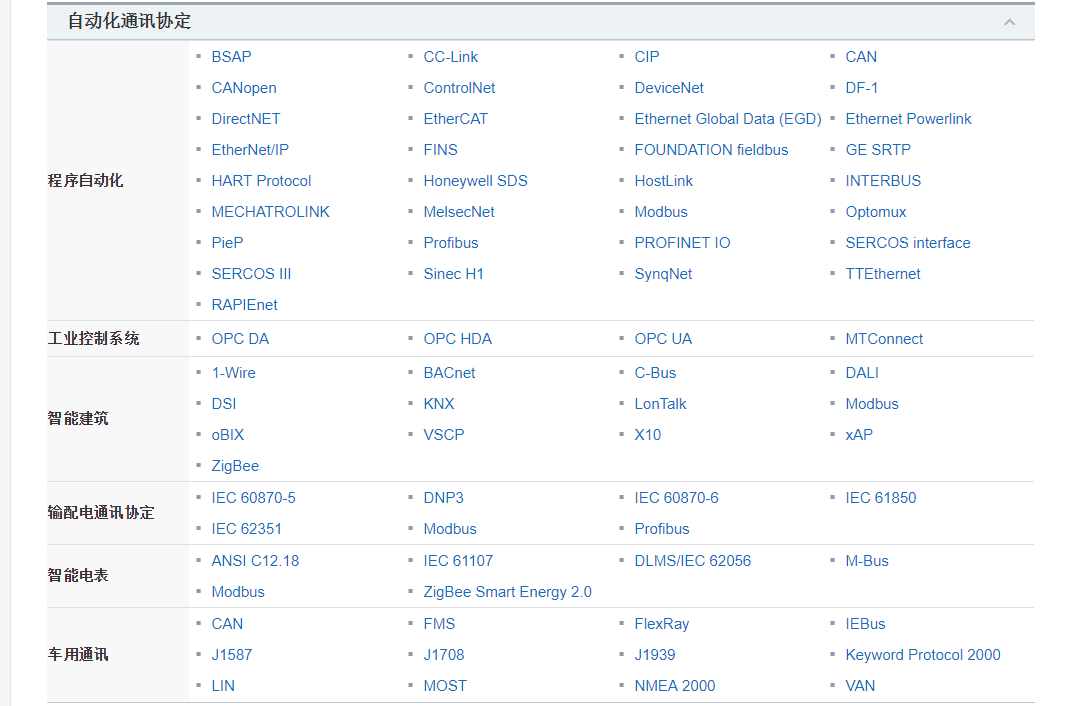Open the FINS link
The height and width of the screenshot is (706, 1065).
pyautogui.click(x=440, y=150)
